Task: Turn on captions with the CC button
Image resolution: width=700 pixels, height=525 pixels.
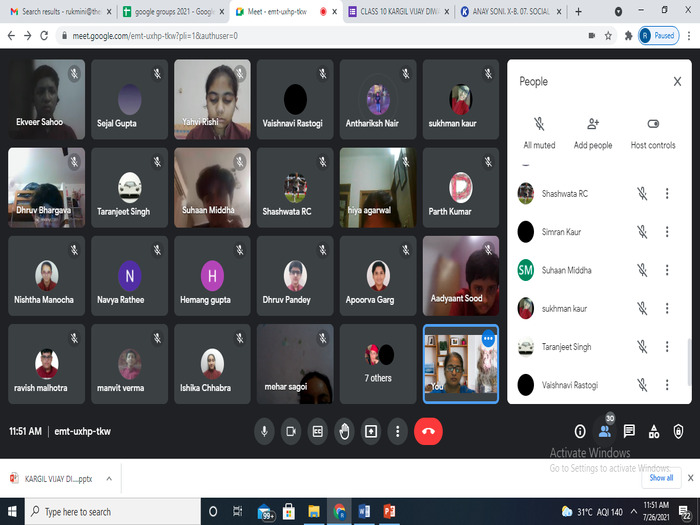Action: (317, 431)
